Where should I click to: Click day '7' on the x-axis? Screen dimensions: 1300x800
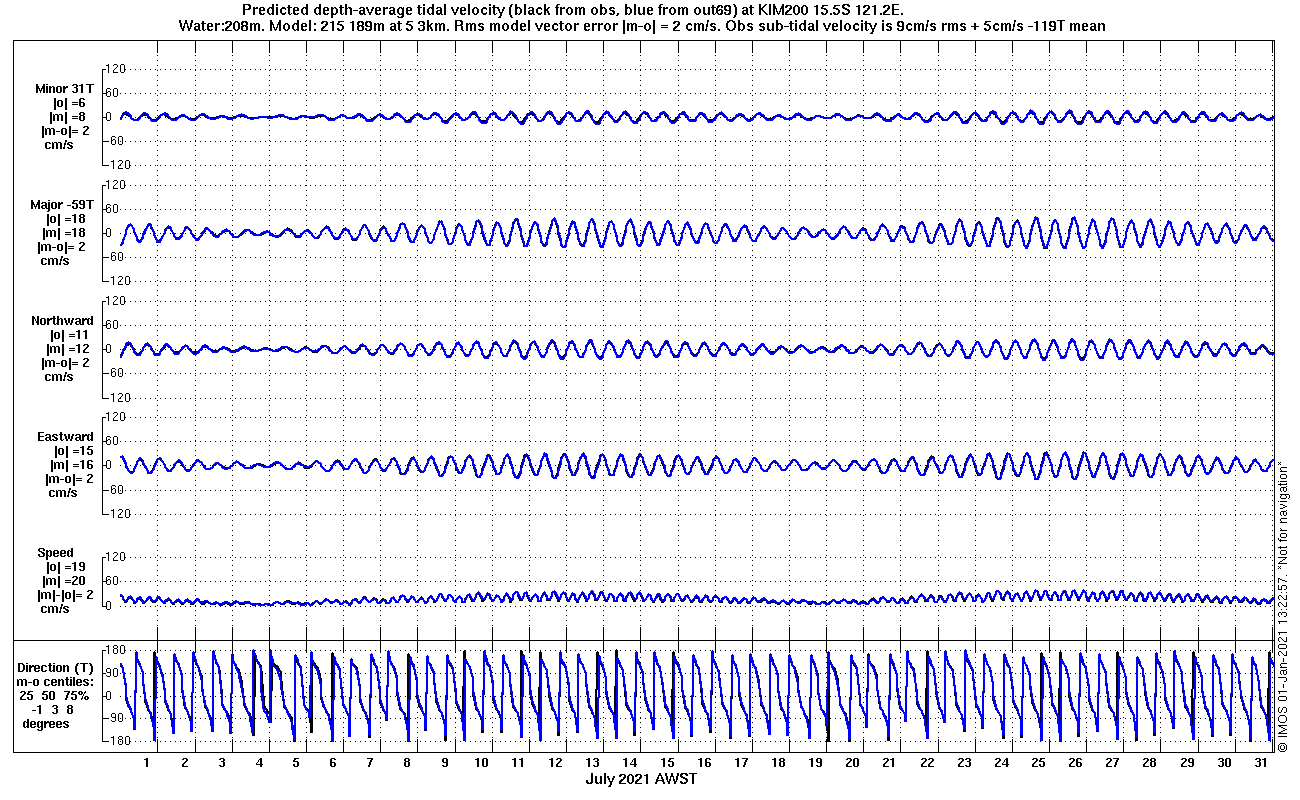369,763
